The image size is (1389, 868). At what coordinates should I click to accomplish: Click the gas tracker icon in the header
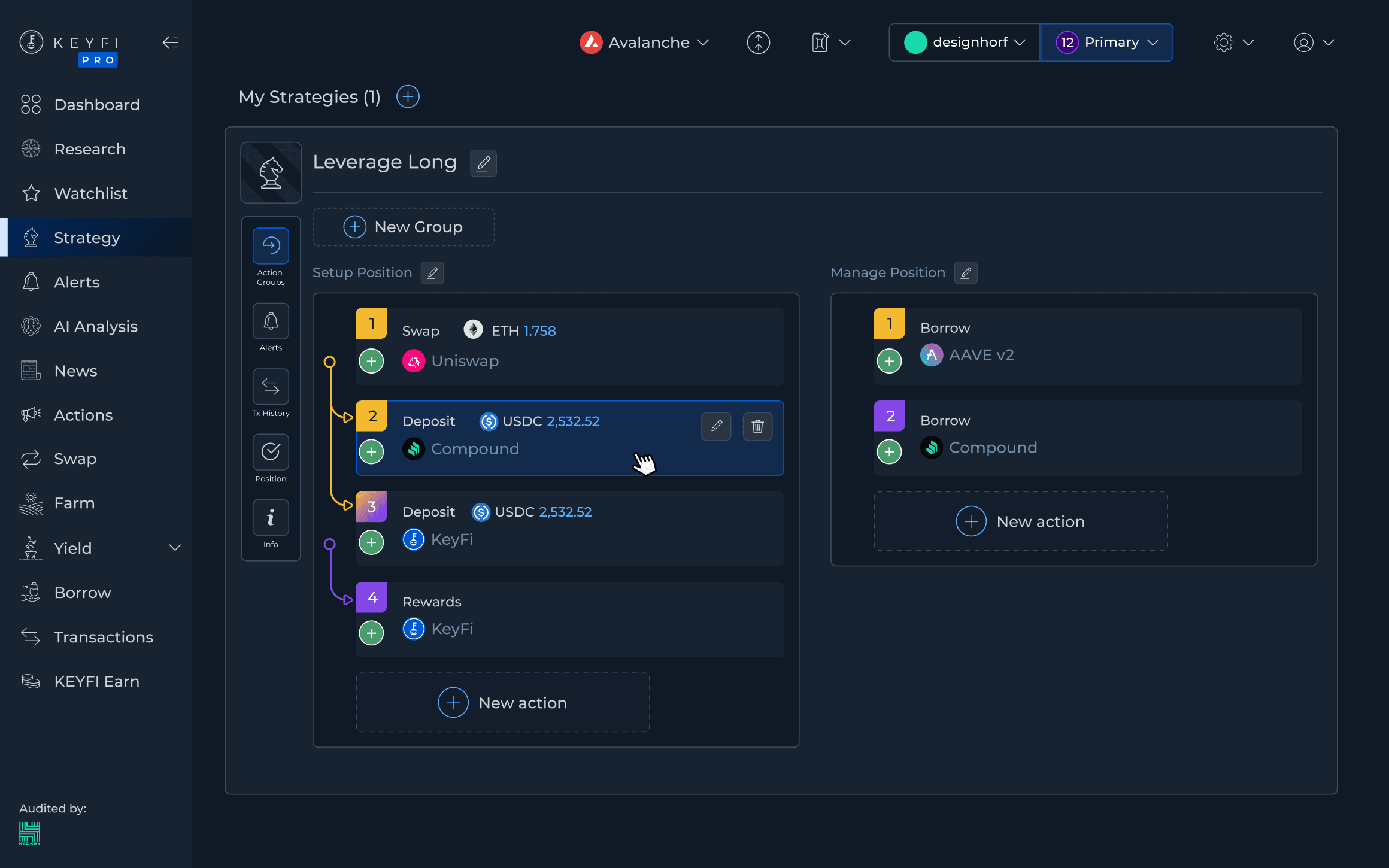pyautogui.click(x=820, y=42)
